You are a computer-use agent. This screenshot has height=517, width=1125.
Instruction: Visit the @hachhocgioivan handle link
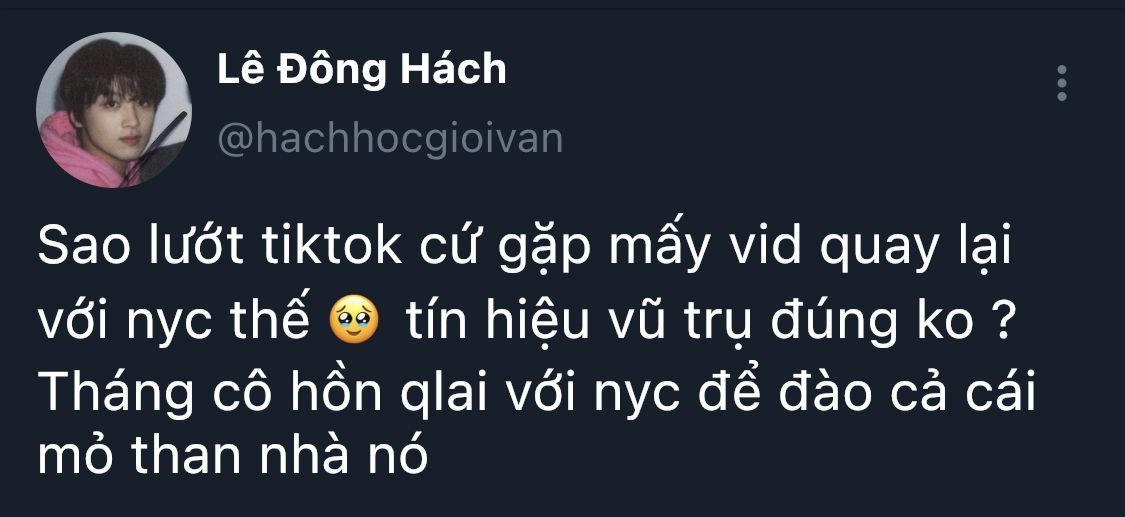390,139
